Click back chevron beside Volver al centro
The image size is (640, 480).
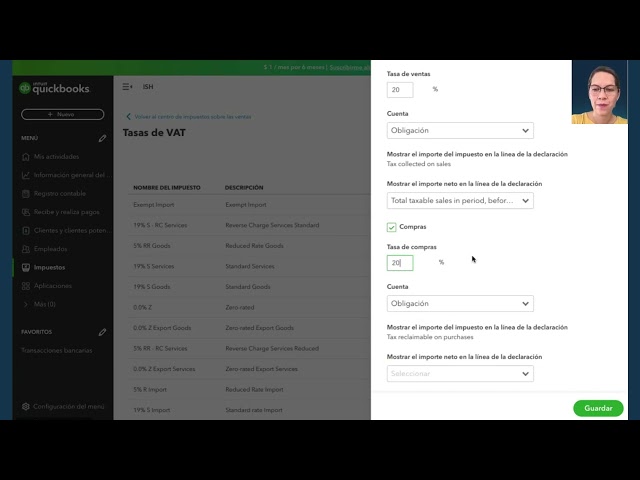129,117
